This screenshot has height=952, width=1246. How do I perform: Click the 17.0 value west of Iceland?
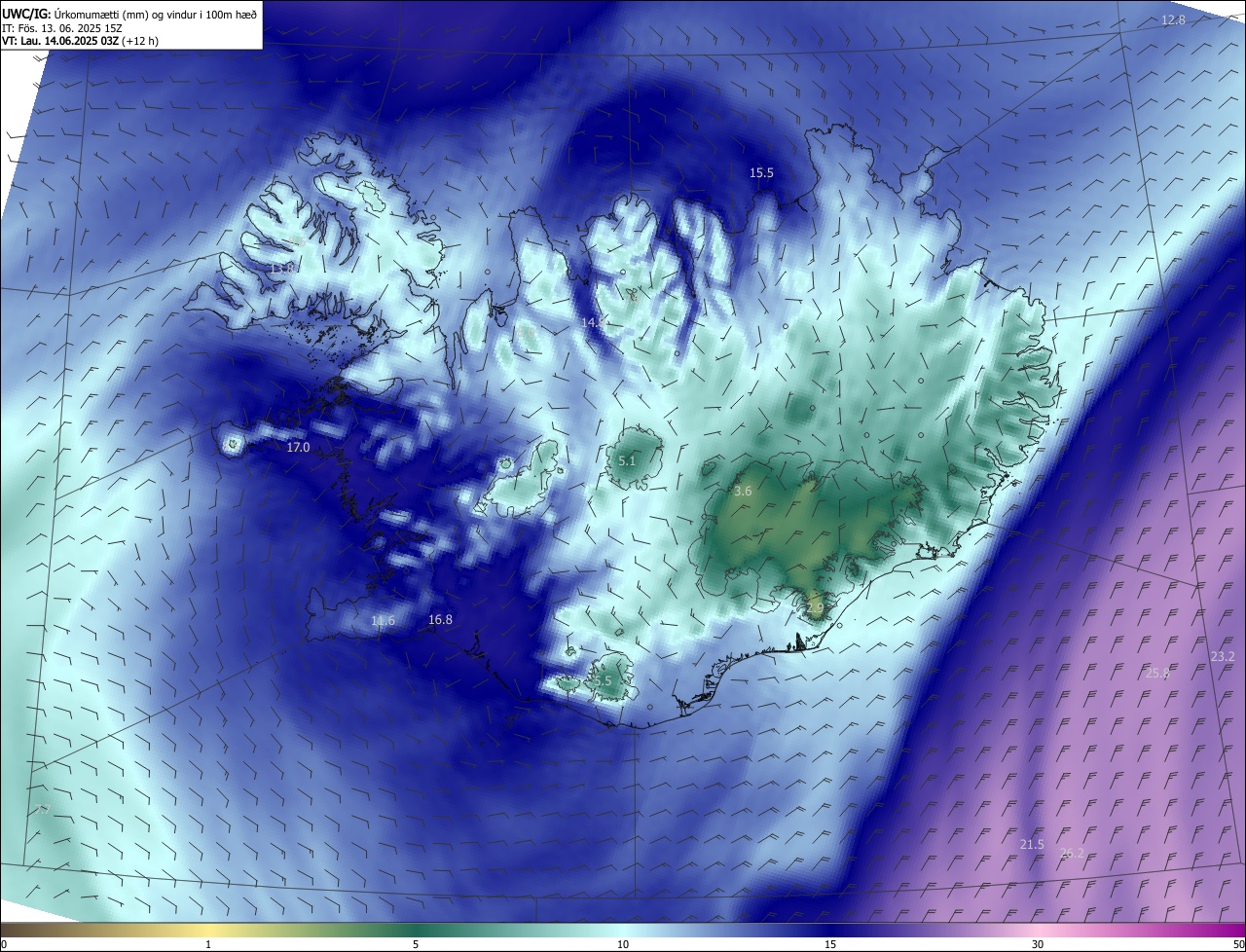coord(298,448)
